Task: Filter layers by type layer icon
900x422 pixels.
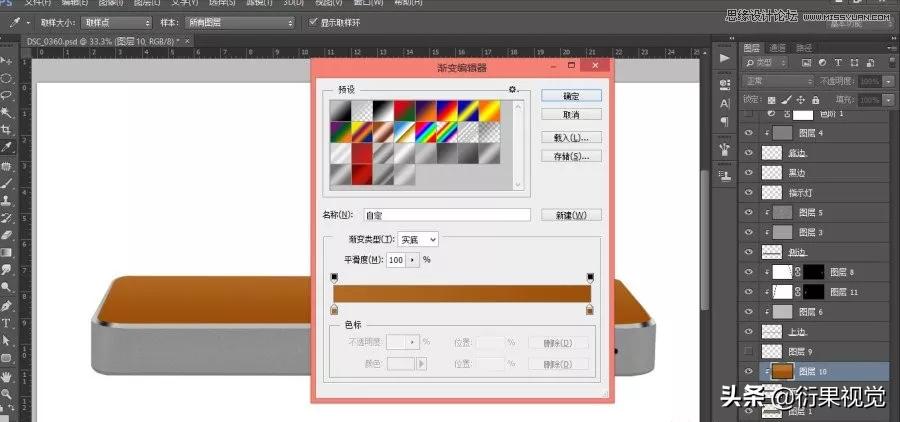Action: [838, 63]
